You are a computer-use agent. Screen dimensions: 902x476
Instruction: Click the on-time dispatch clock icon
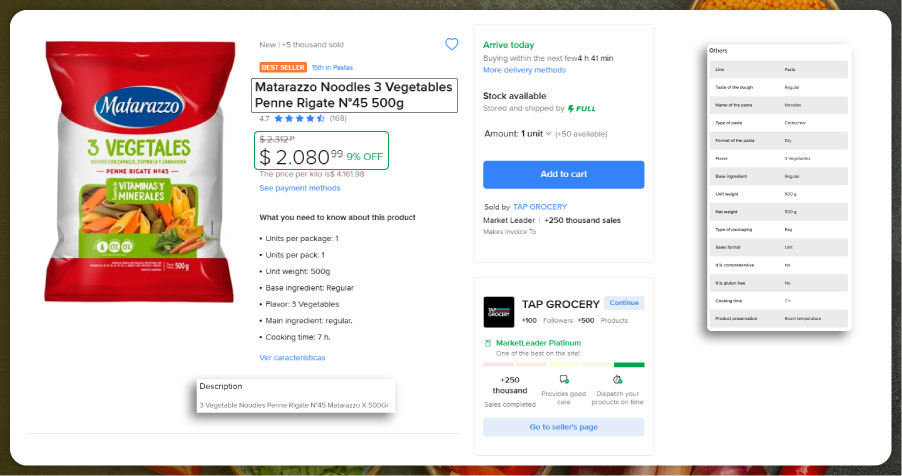(x=617, y=380)
